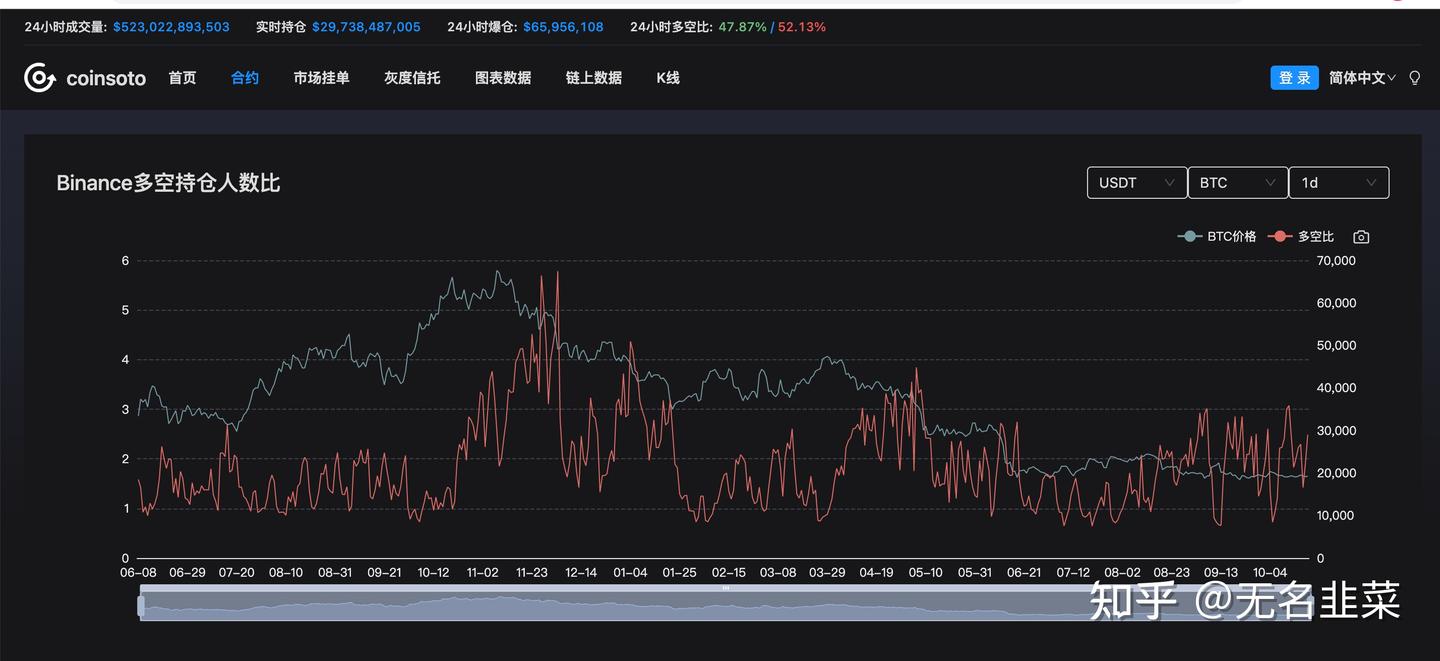Image resolution: width=1440 pixels, height=661 pixels.
Task: Toggle the light bulb theme icon
Action: (x=1414, y=78)
